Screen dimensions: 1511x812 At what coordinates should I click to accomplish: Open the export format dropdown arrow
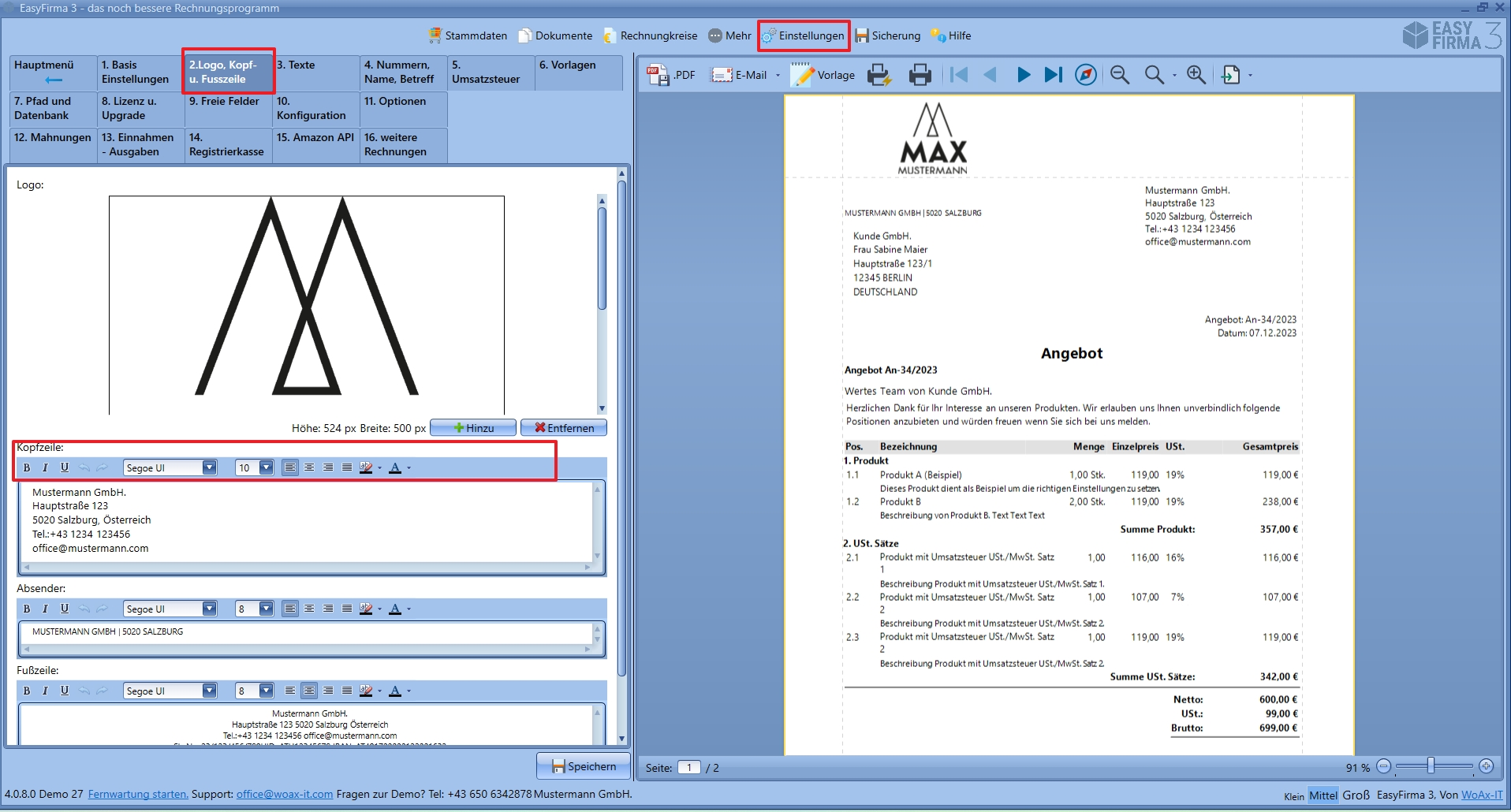pos(1250,76)
